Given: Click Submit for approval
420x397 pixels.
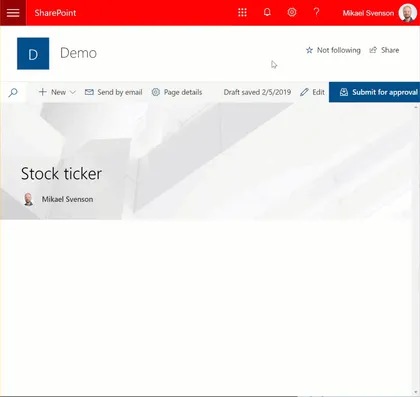Looking at the screenshot, I should click(374, 92).
